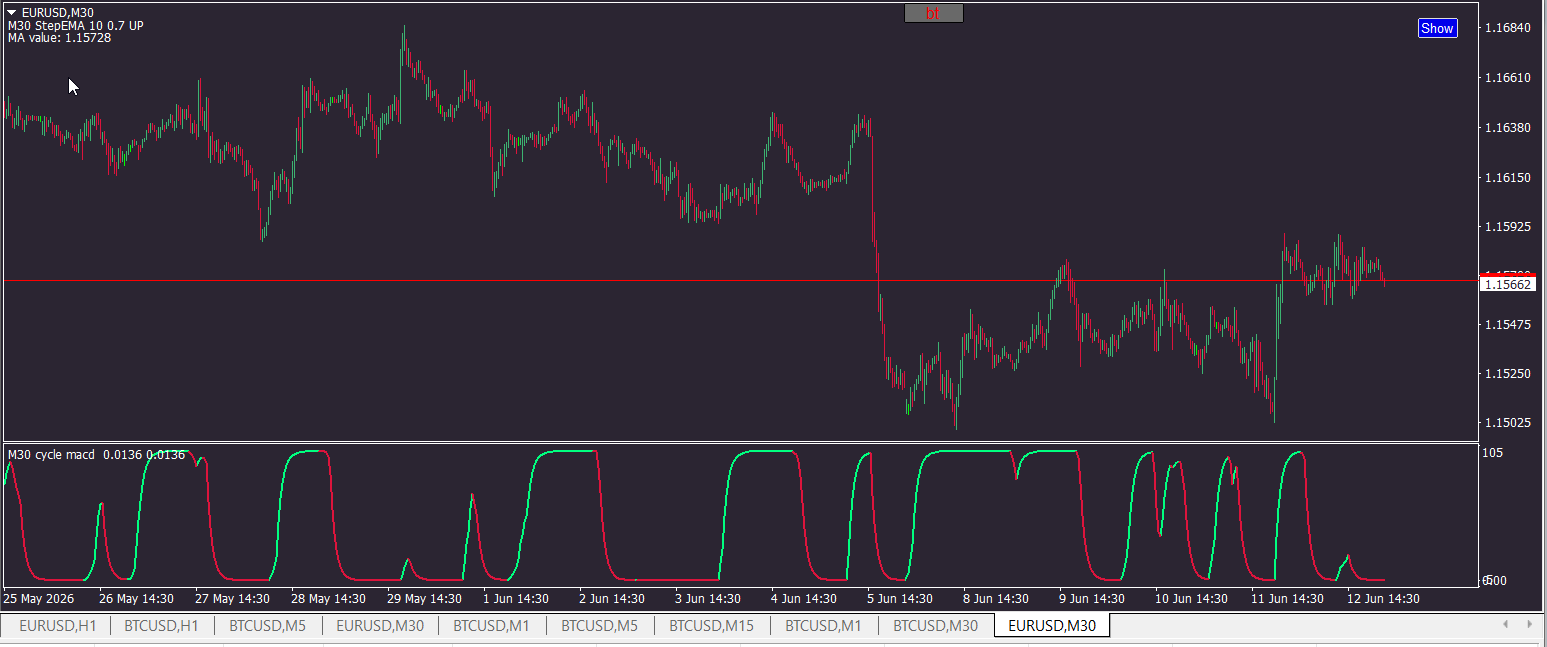Click the 1.16840 level on price scale
The height and width of the screenshot is (647, 1547).
click(1508, 27)
